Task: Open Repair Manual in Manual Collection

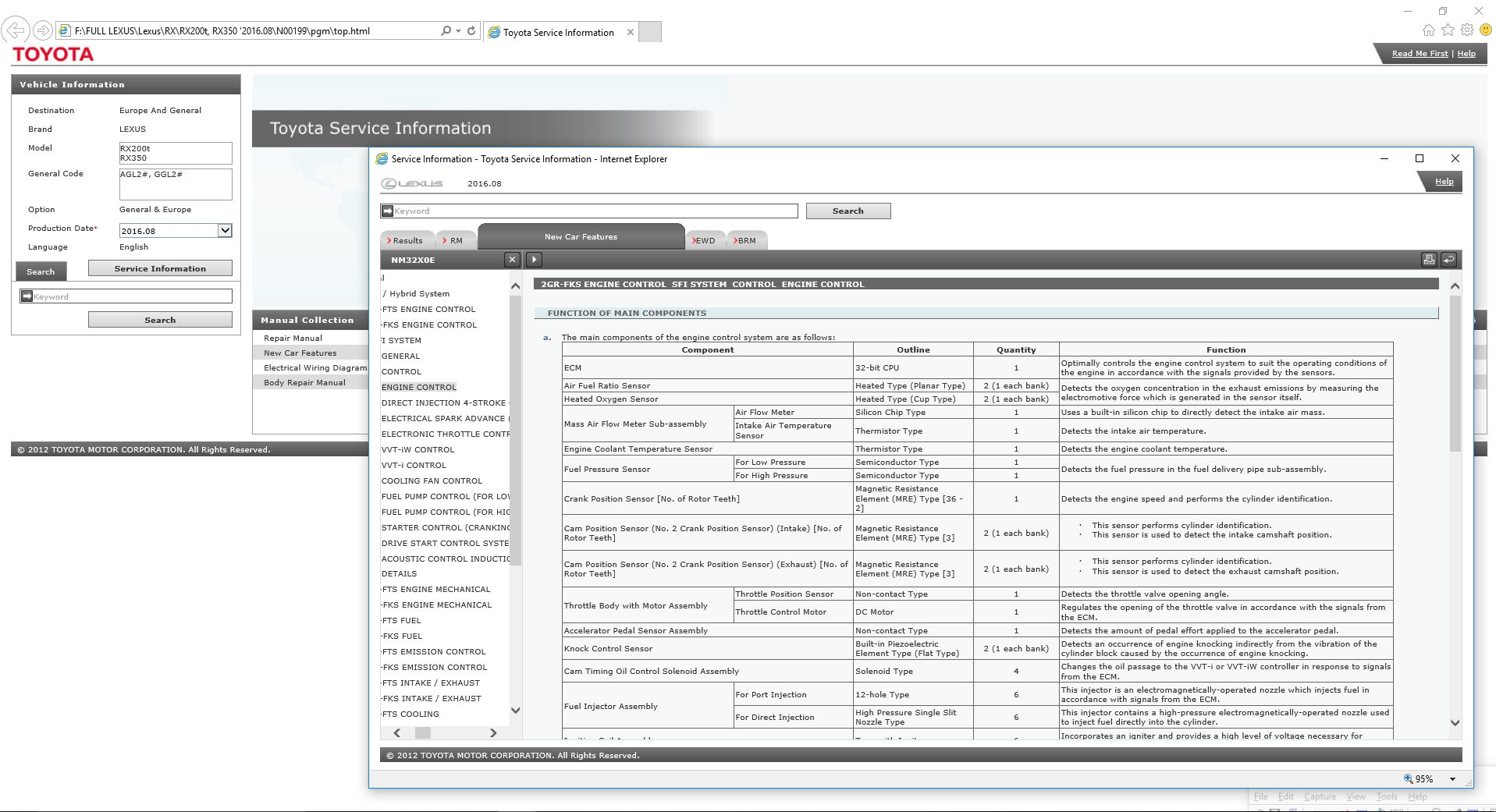Action: (x=293, y=338)
